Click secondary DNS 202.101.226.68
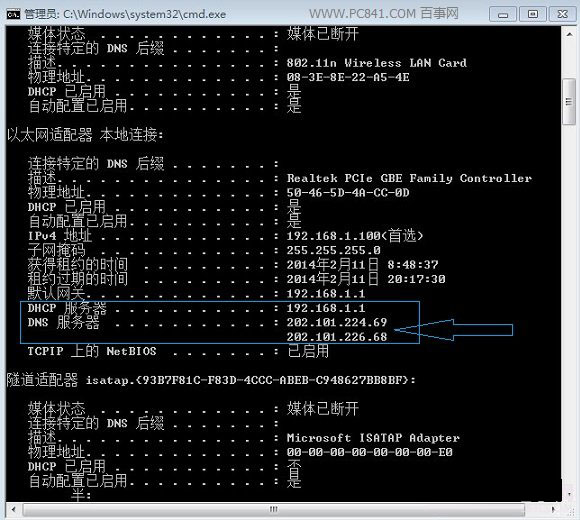The height and width of the screenshot is (520, 580). pos(337,337)
